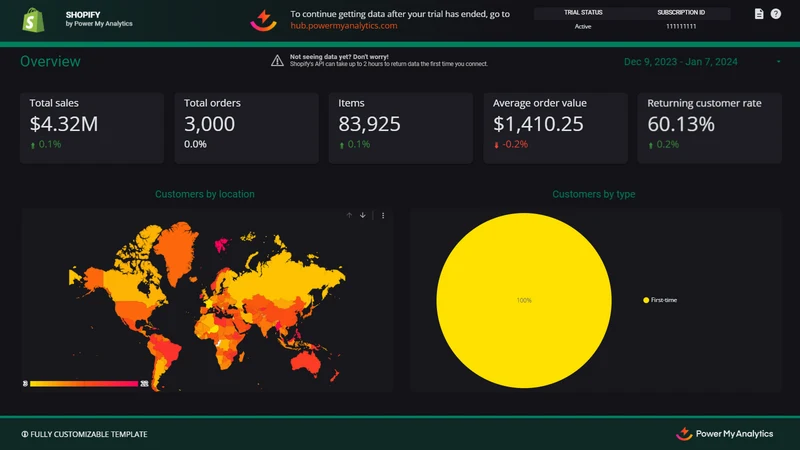
Task: Open the map chart three-dot menu
Action: tap(383, 215)
